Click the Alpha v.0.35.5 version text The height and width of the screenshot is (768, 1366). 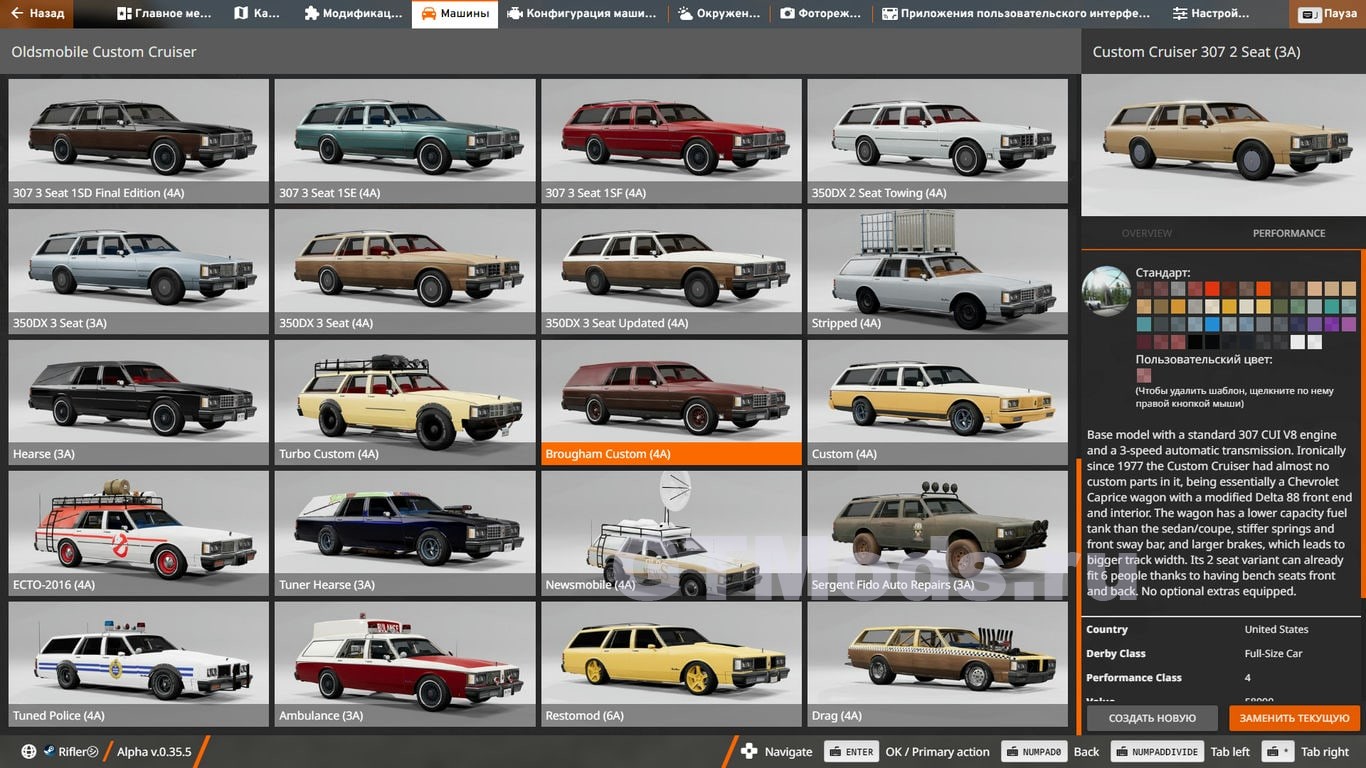click(x=154, y=752)
